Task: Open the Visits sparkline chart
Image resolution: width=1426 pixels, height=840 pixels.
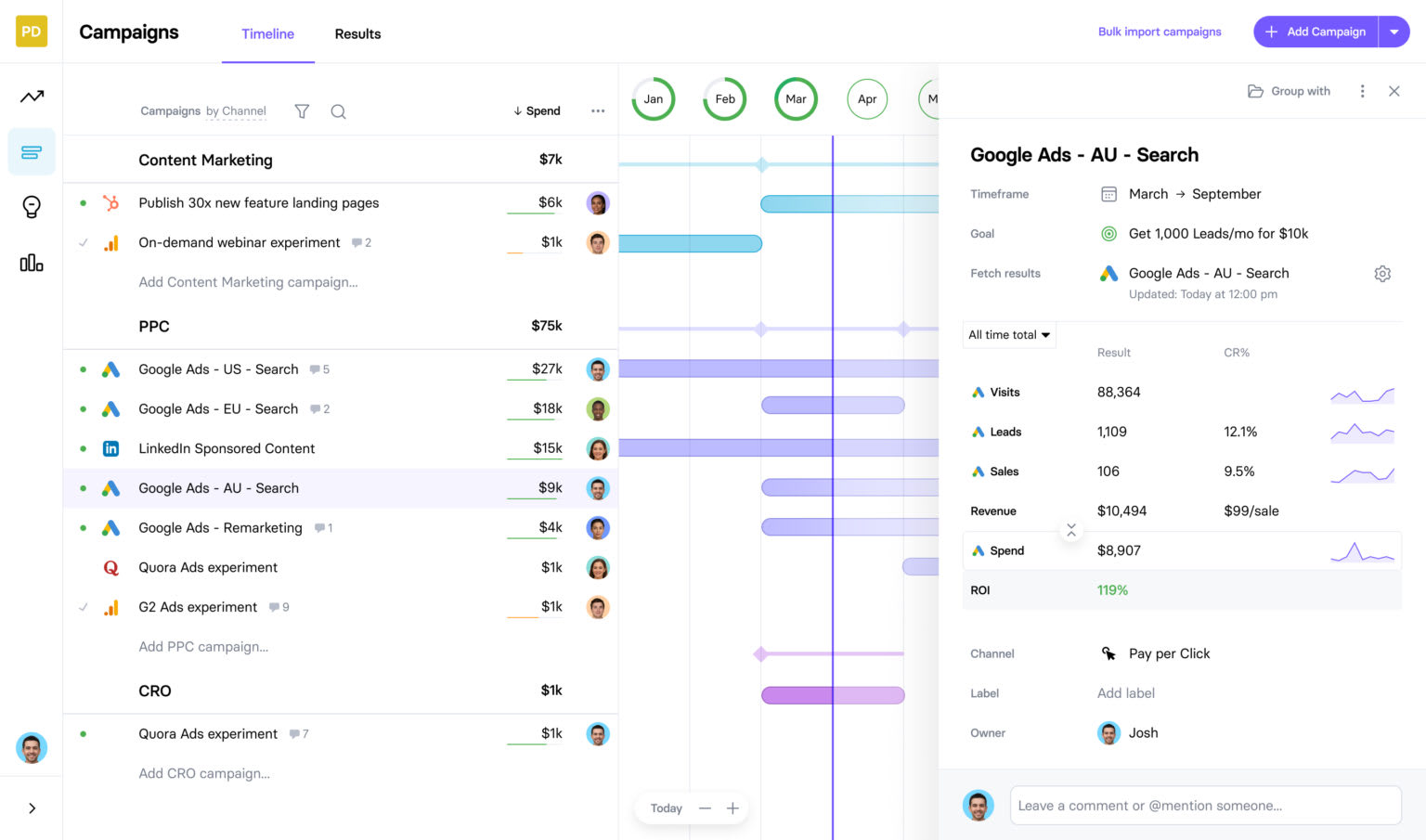Action: [x=1362, y=394]
